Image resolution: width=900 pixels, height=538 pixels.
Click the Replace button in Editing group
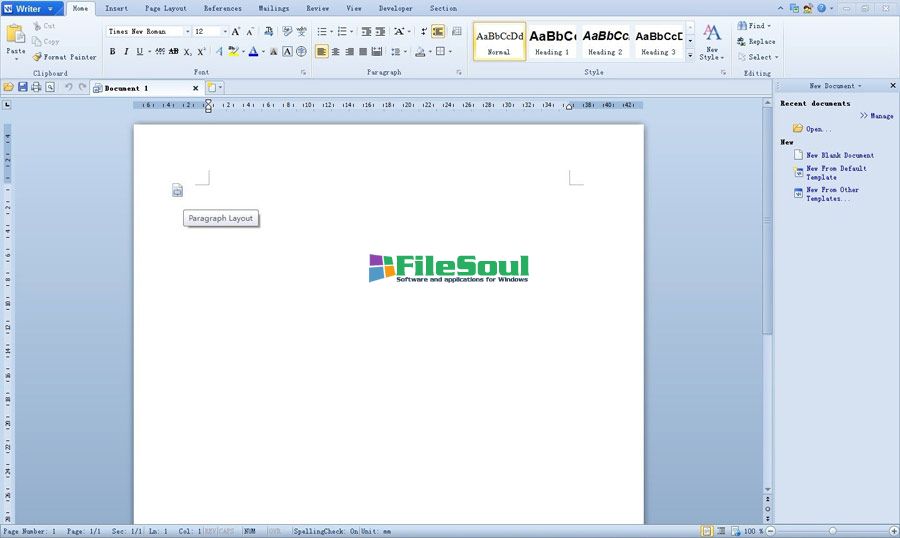pyautogui.click(x=755, y=42)
